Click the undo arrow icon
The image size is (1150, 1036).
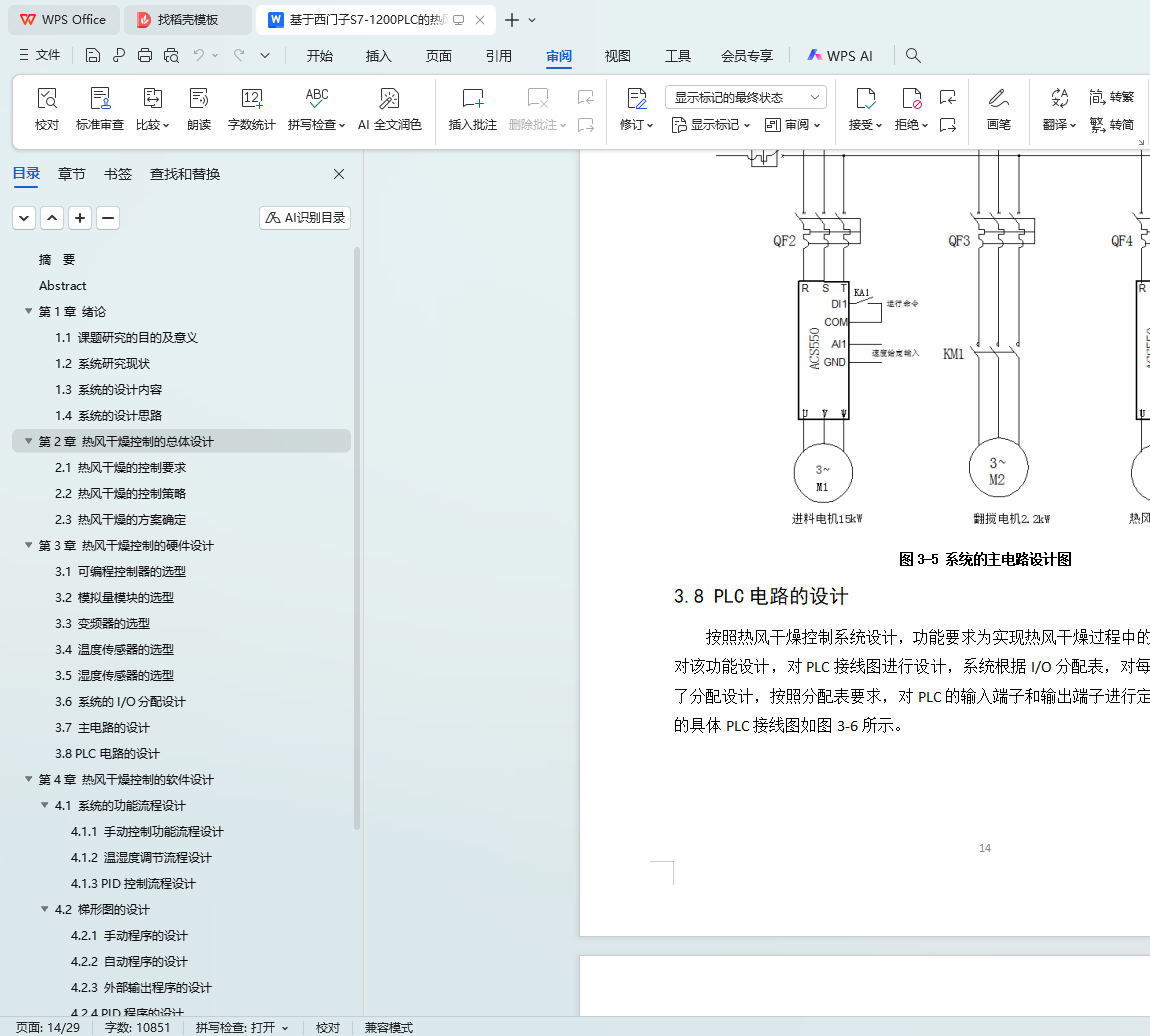[x=199, y=55]
